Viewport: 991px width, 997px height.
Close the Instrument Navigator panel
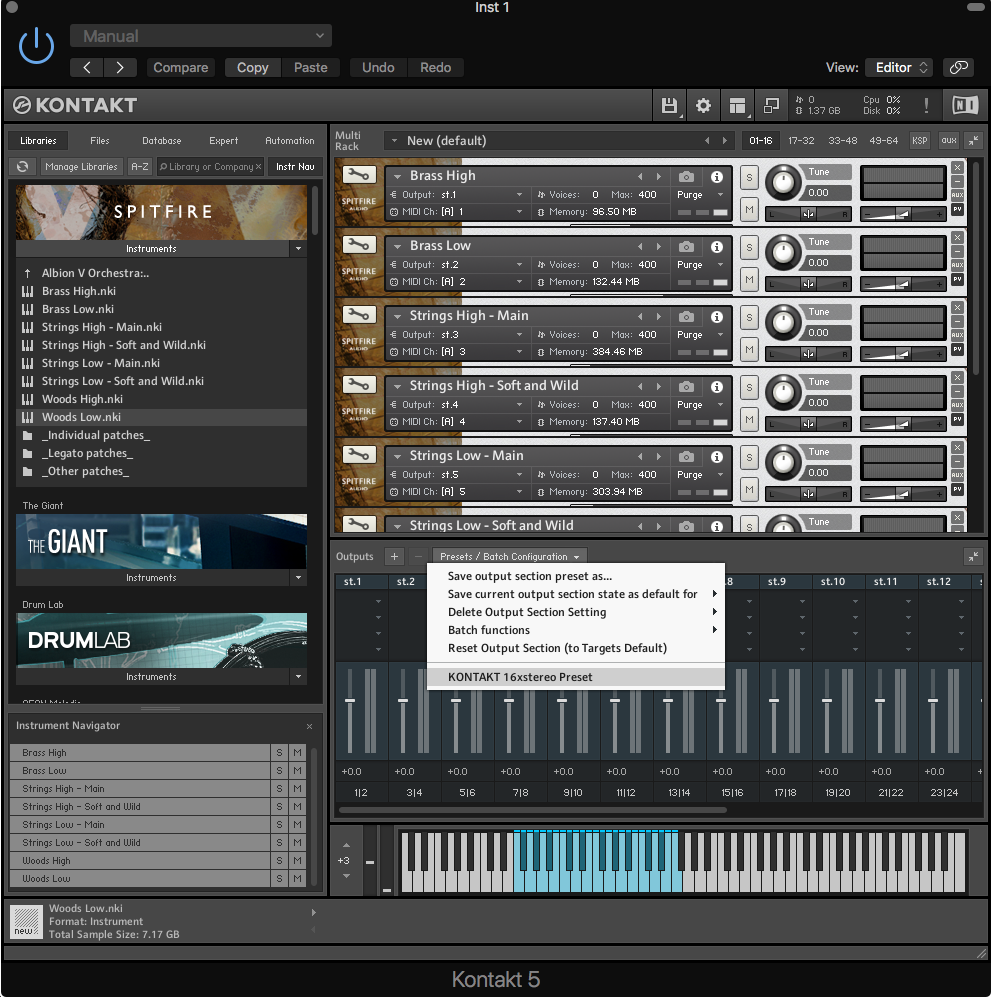310,726
